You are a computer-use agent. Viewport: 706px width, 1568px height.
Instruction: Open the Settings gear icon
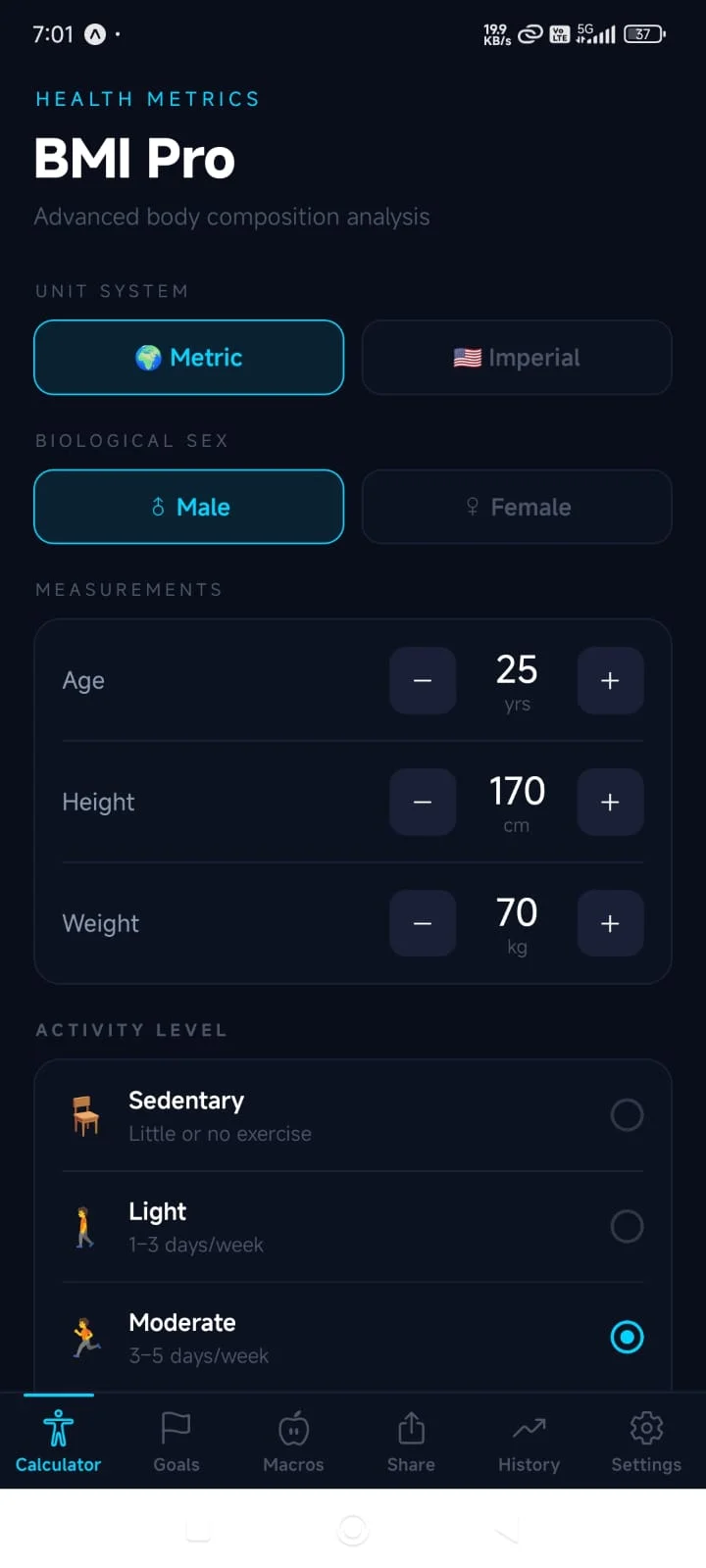(x=646, y=1429)
